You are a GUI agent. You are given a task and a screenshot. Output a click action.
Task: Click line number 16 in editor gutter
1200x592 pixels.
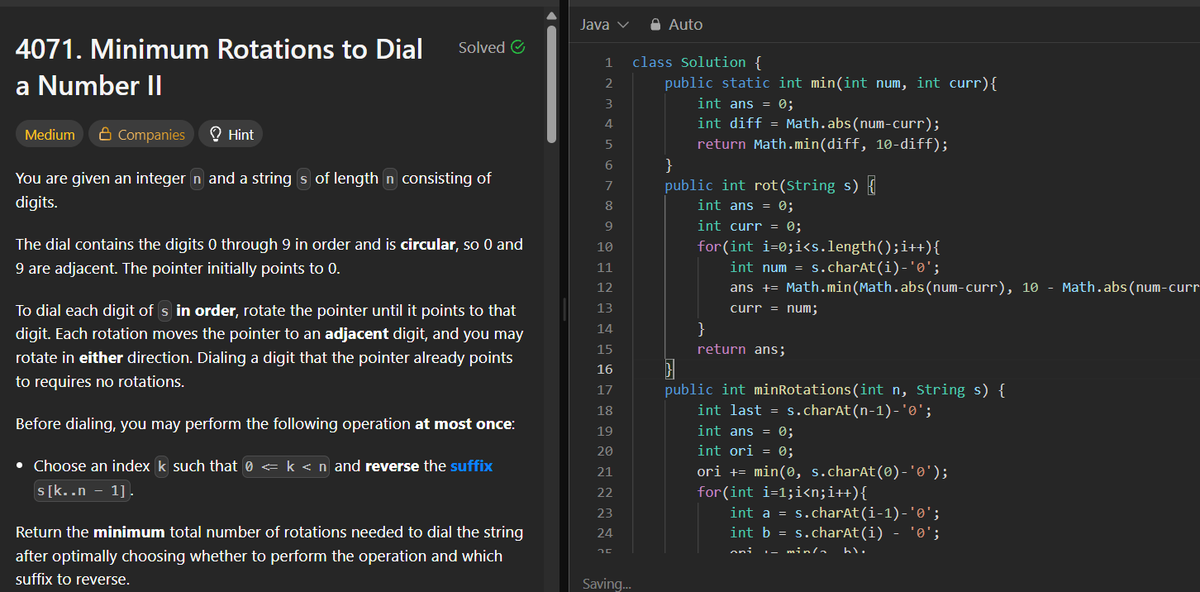pos(605,370)
